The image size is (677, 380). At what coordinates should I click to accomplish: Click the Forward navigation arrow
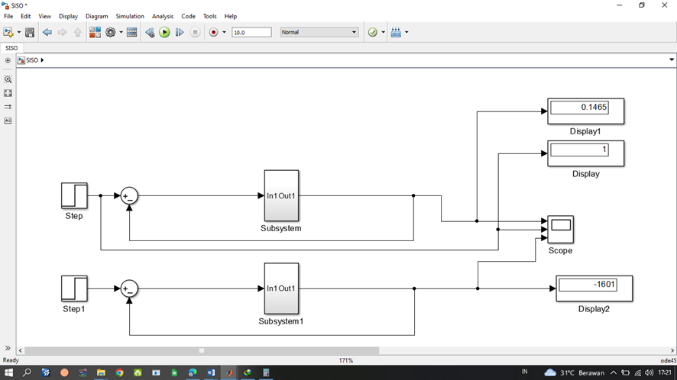[62, 32]
